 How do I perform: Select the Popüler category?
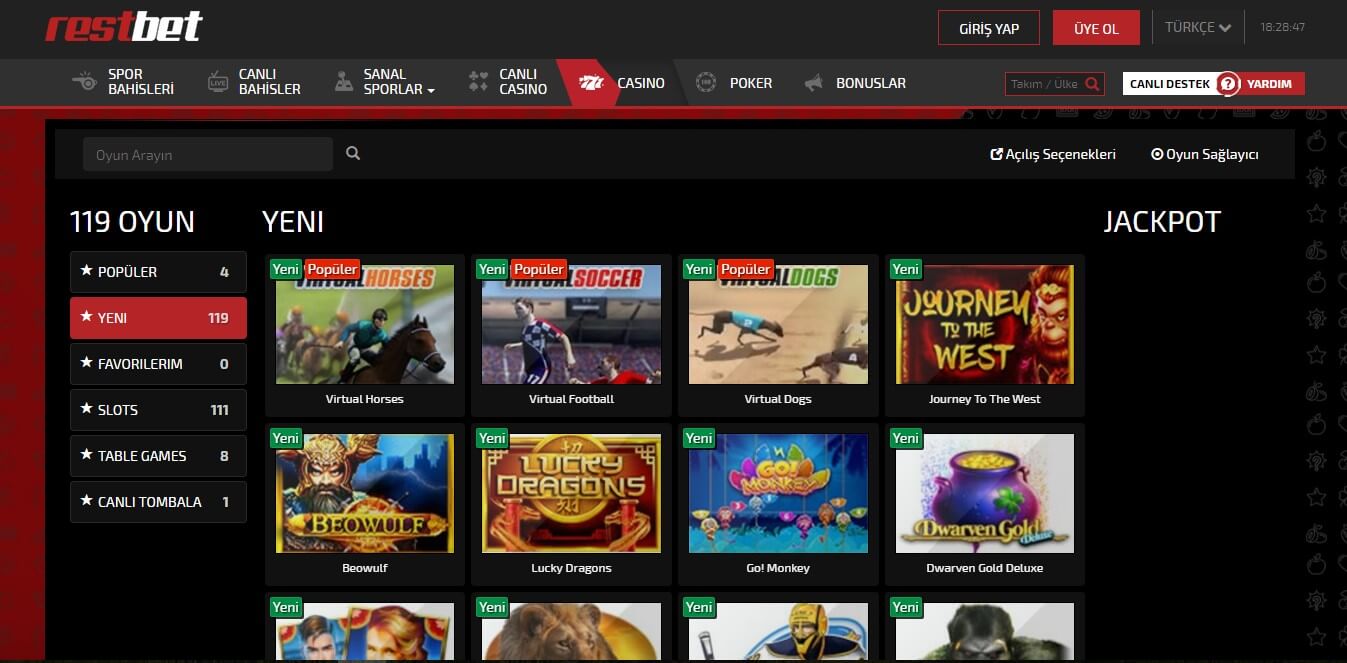click(x=158, y=272)
